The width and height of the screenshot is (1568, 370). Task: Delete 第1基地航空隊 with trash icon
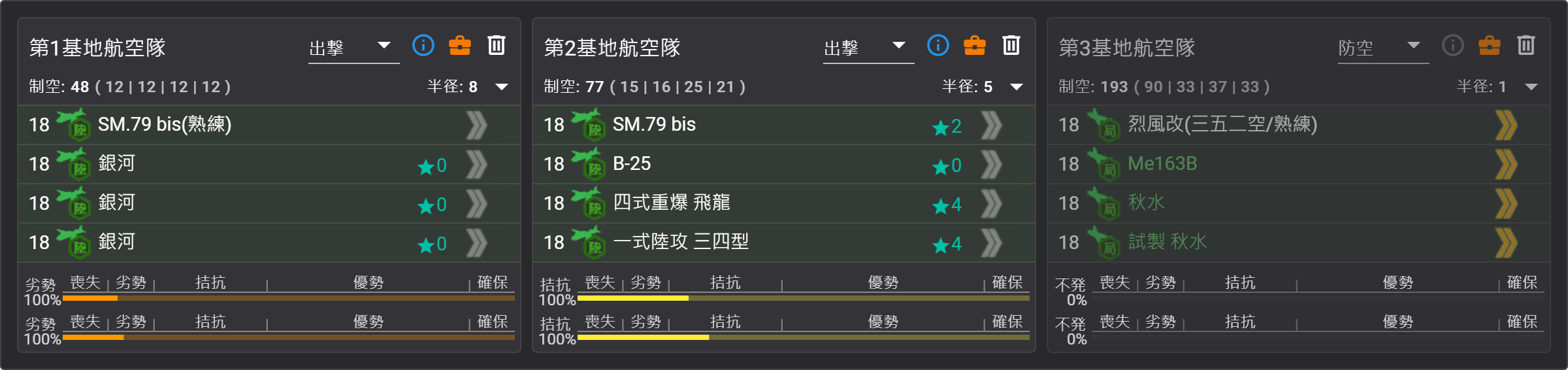[x=497, y=45]
